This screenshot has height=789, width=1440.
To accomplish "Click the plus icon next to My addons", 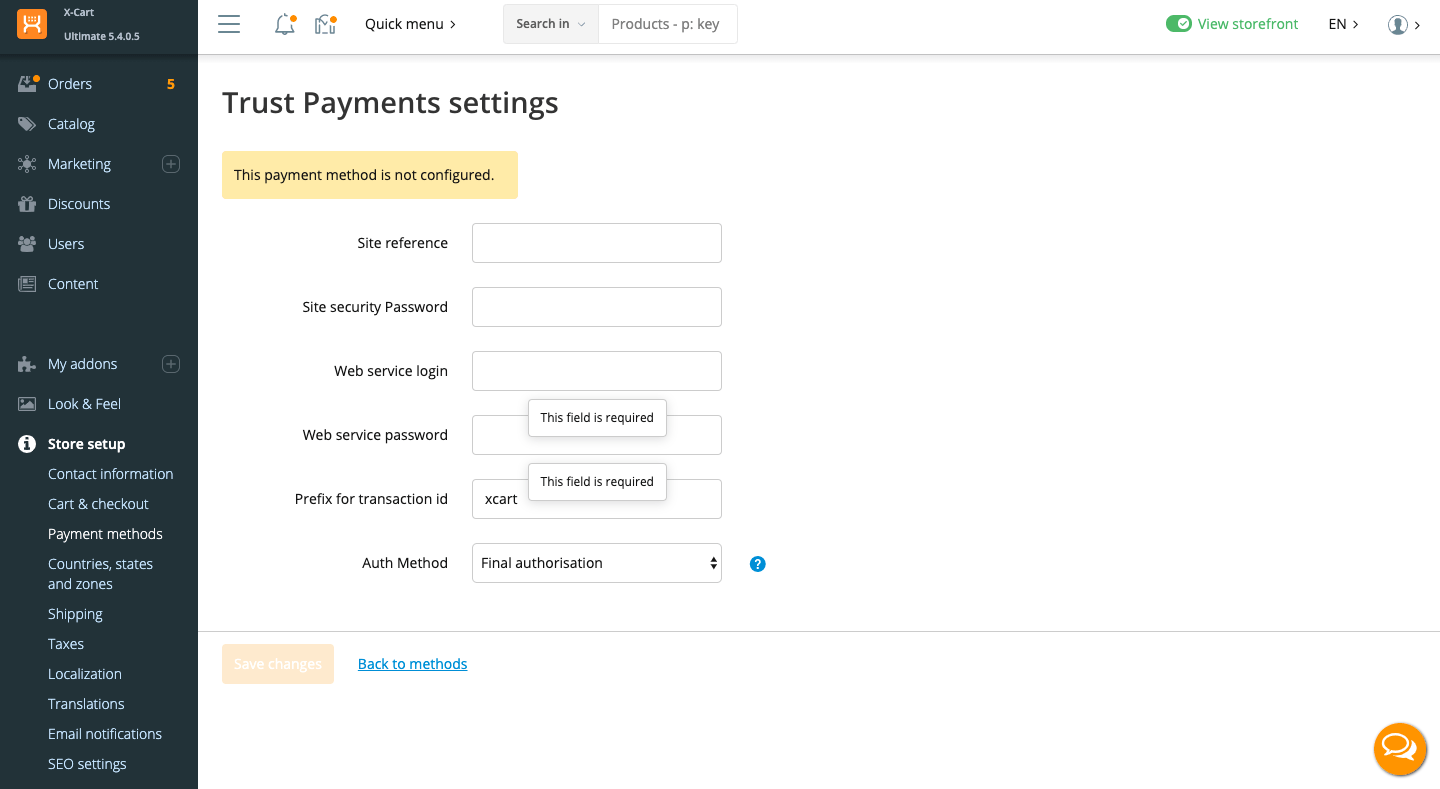I will 170,364.
